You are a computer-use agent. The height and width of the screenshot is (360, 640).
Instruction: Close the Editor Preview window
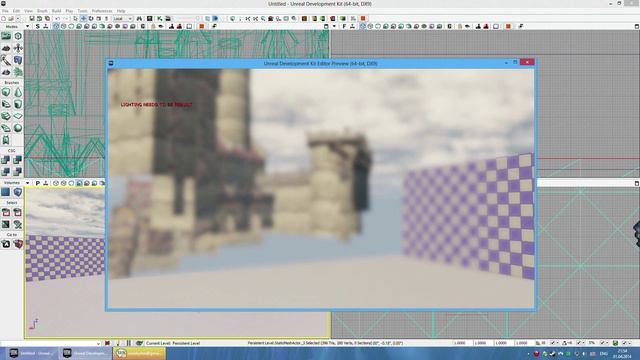[x=527, y=62]
